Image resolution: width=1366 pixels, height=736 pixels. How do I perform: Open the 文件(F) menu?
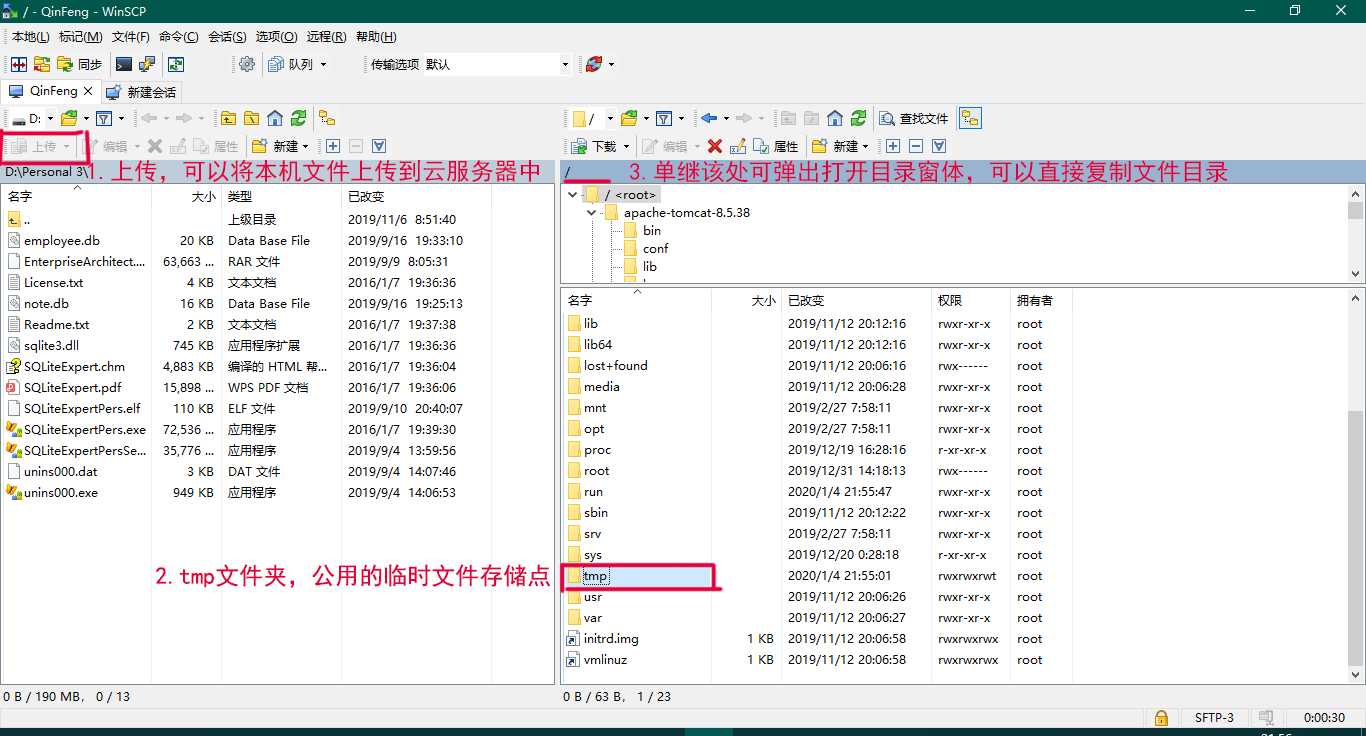tap(130, 37)
